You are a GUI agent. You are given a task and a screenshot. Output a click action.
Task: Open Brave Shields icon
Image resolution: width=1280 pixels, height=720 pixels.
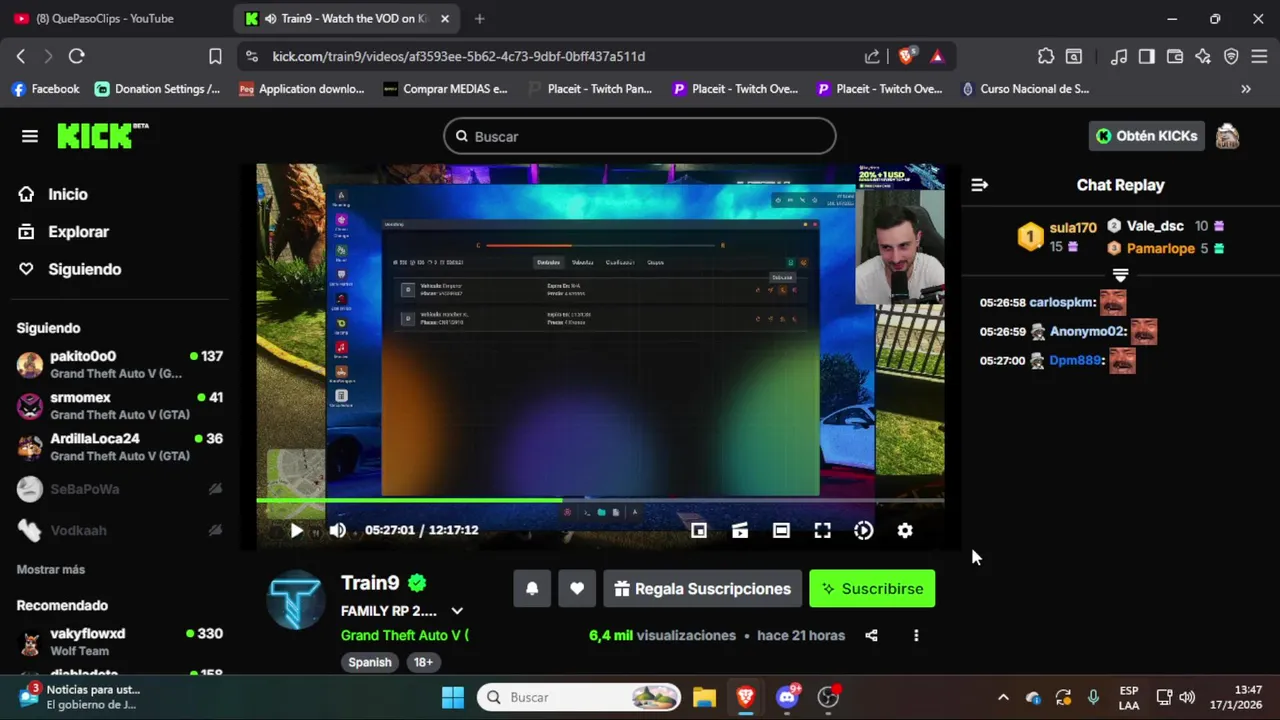pyautogui.click(x=906, y=56)
